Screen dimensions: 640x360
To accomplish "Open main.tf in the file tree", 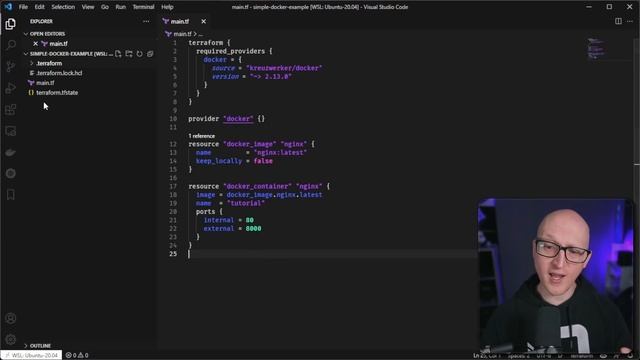I will (45, 83).
